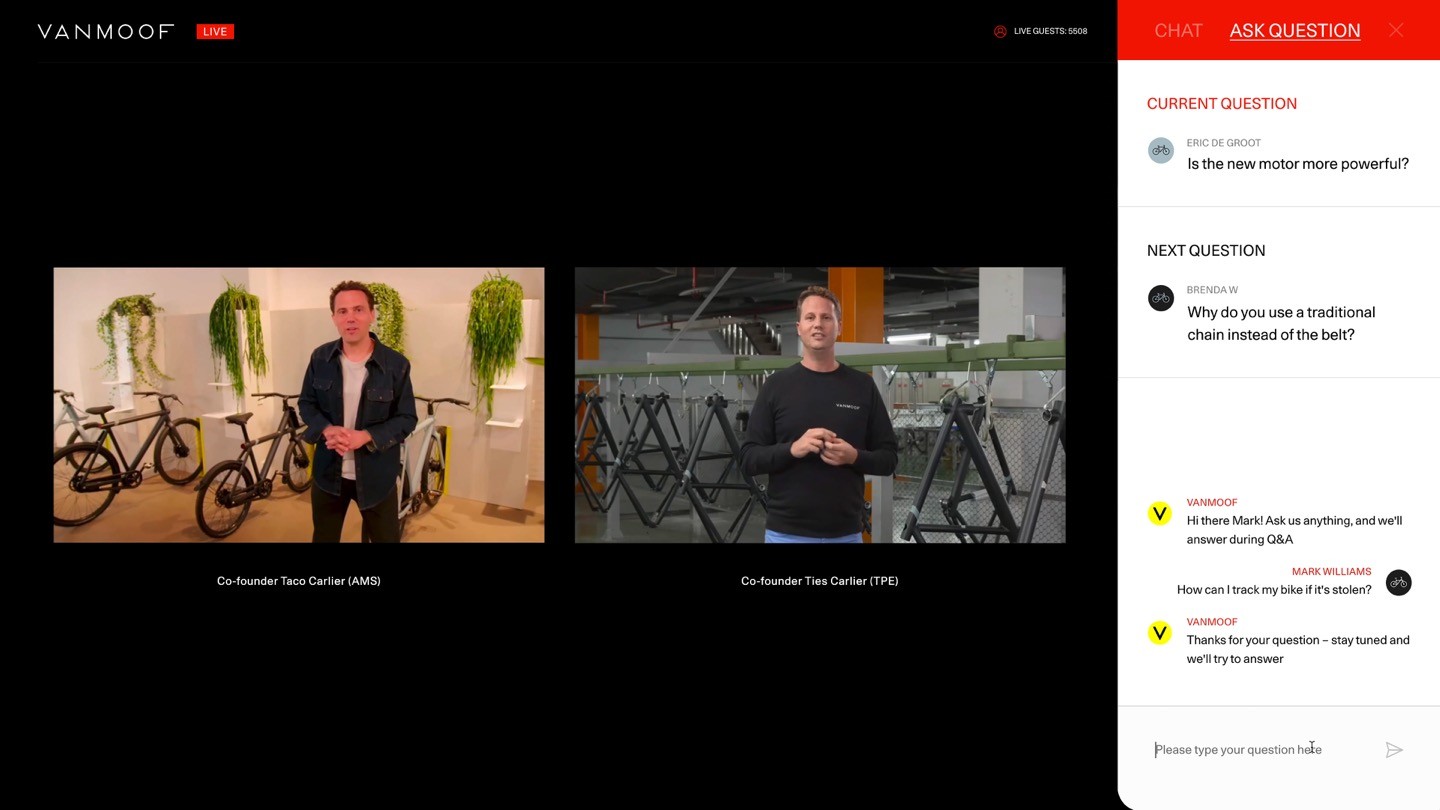Click Mark Williams' stolen bike message
Image resolution: width=1440 pixels, height=810 pixels.
point(1274,590)
